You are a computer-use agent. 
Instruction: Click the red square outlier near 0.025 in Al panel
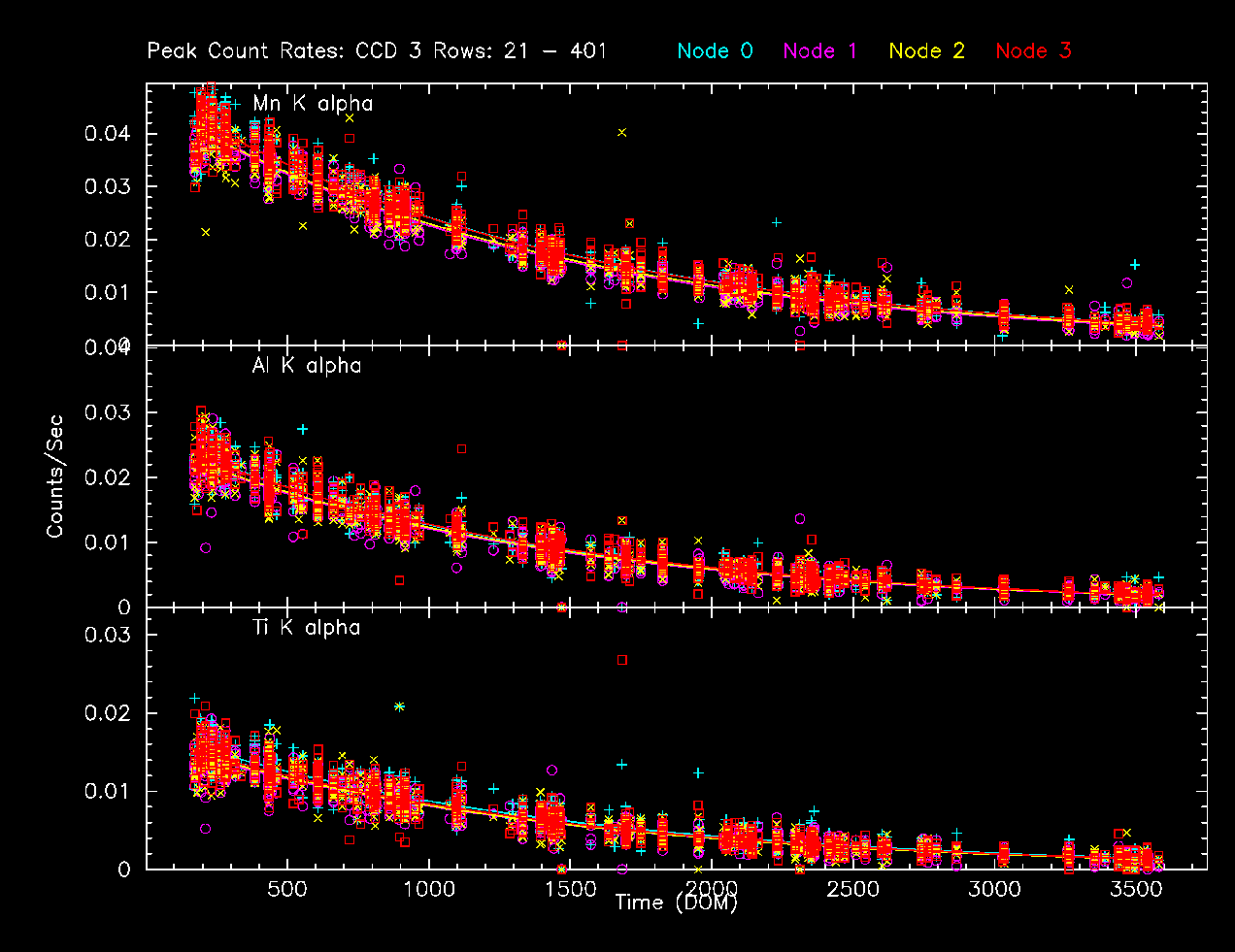[x=461, y=449]
